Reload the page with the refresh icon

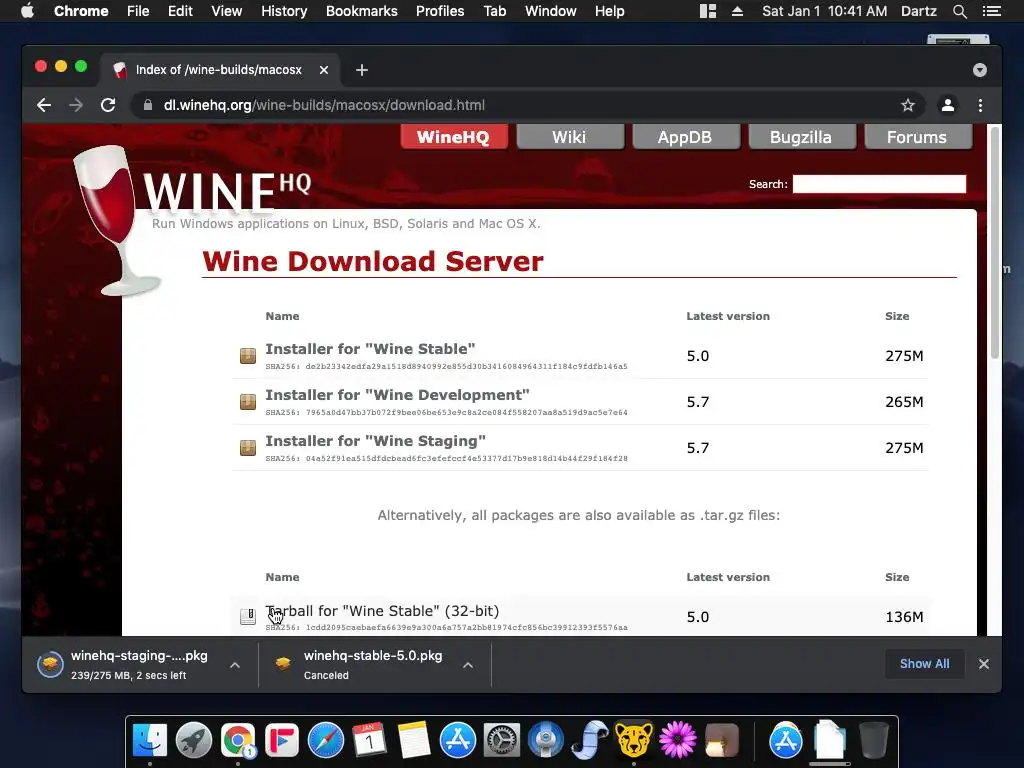[108, 105]
